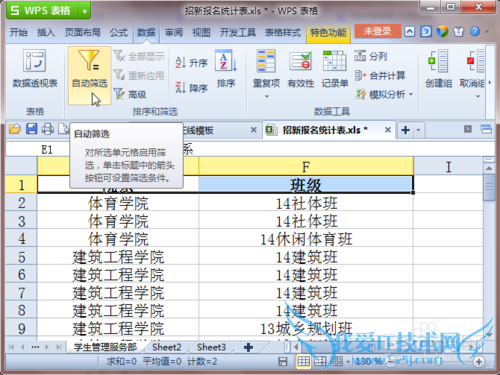Expand the WPS 表格 menu dropdown arrow
The width and height of the screenshot is (500, 375).
[85, 11]
